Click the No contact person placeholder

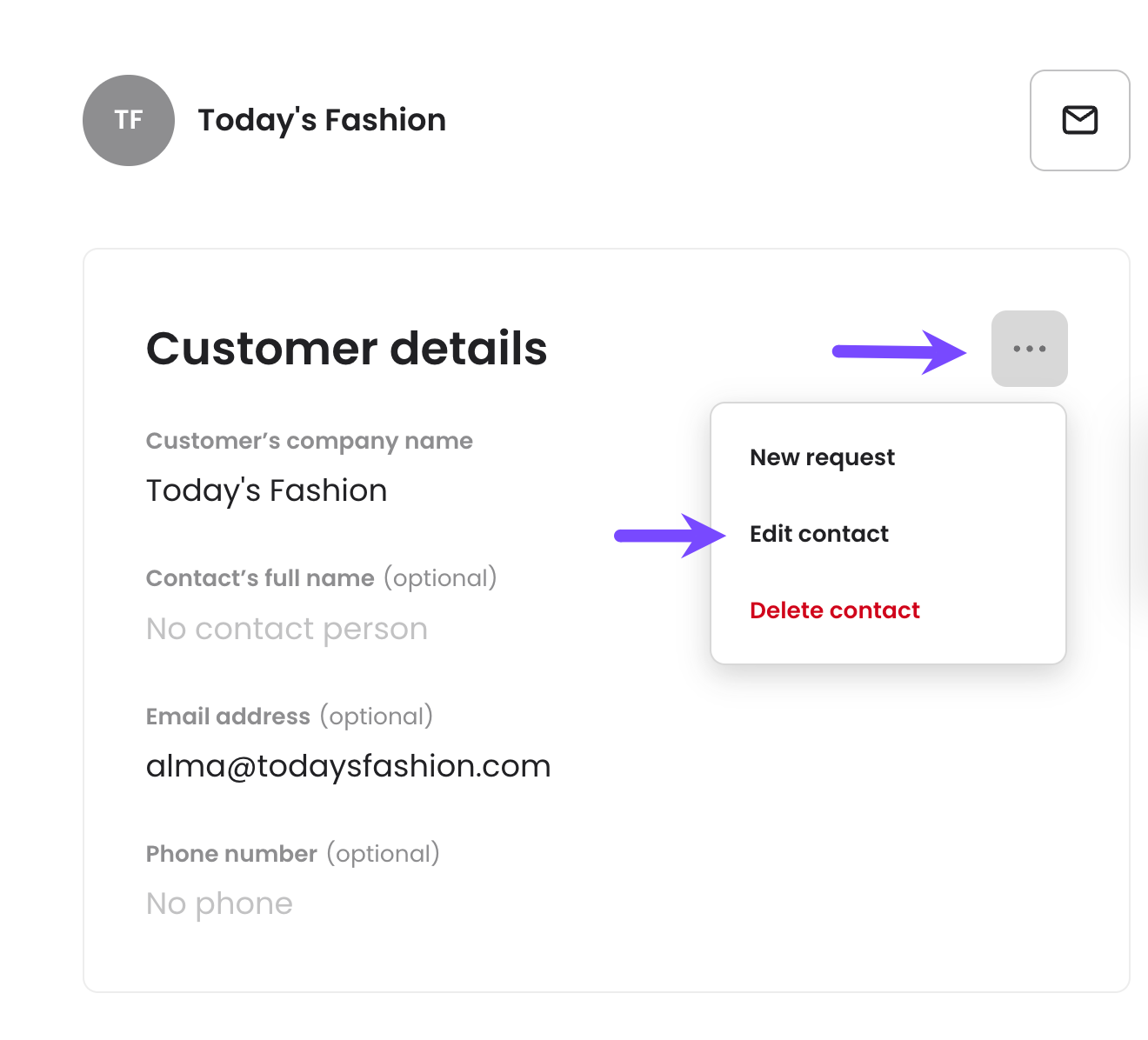click(287, 629)
